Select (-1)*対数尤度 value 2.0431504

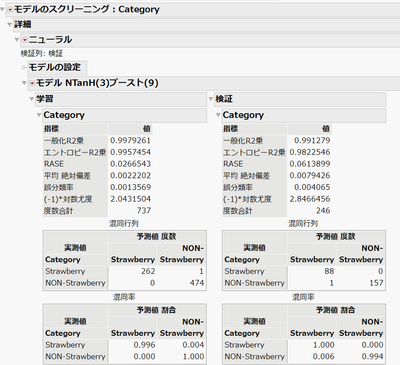(x=130, y=199)
